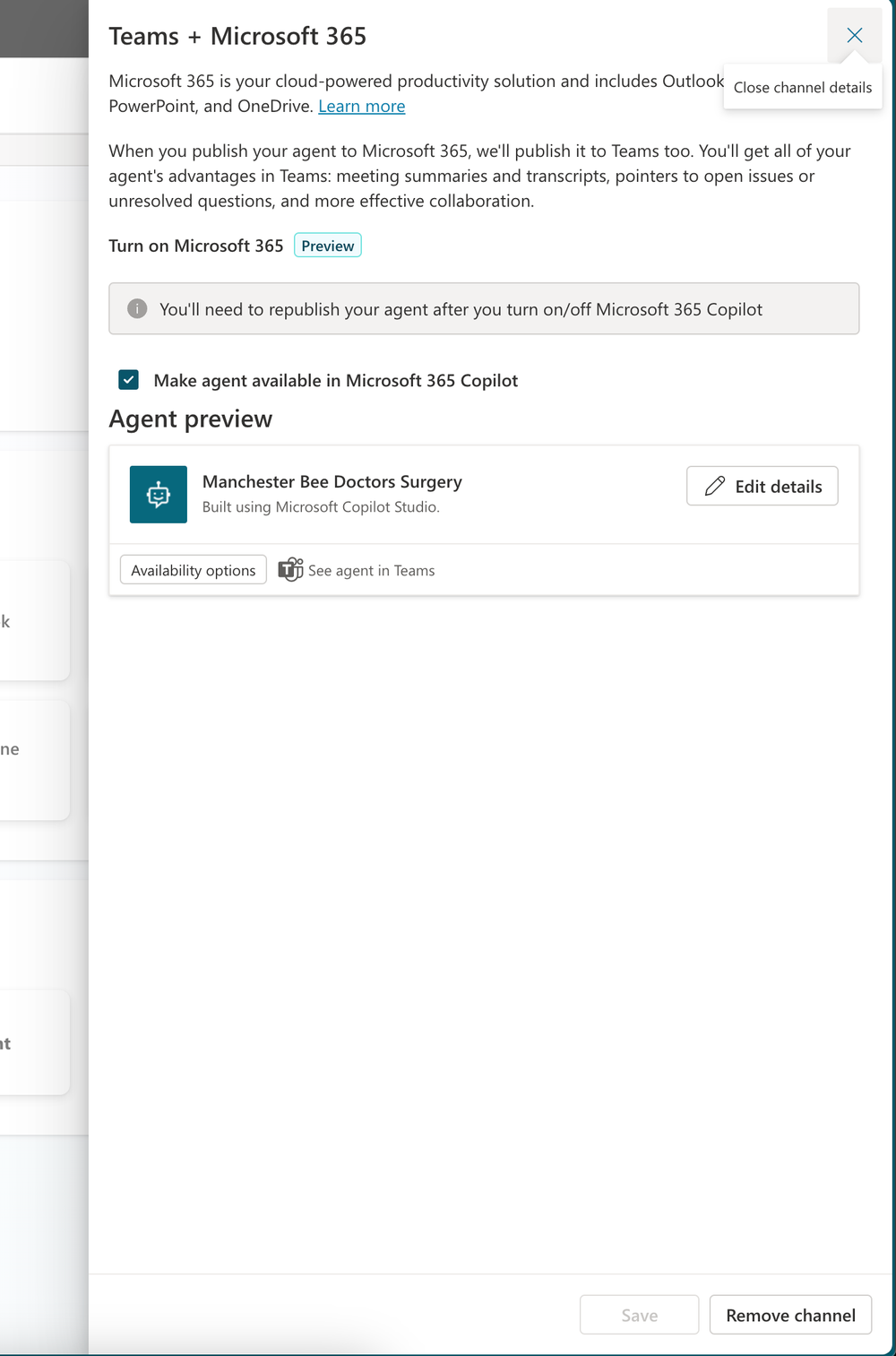Viewport: 896px width, 1356px height.
Task: Click the Save button at the bottom
Action: (x=639, y=1314)
